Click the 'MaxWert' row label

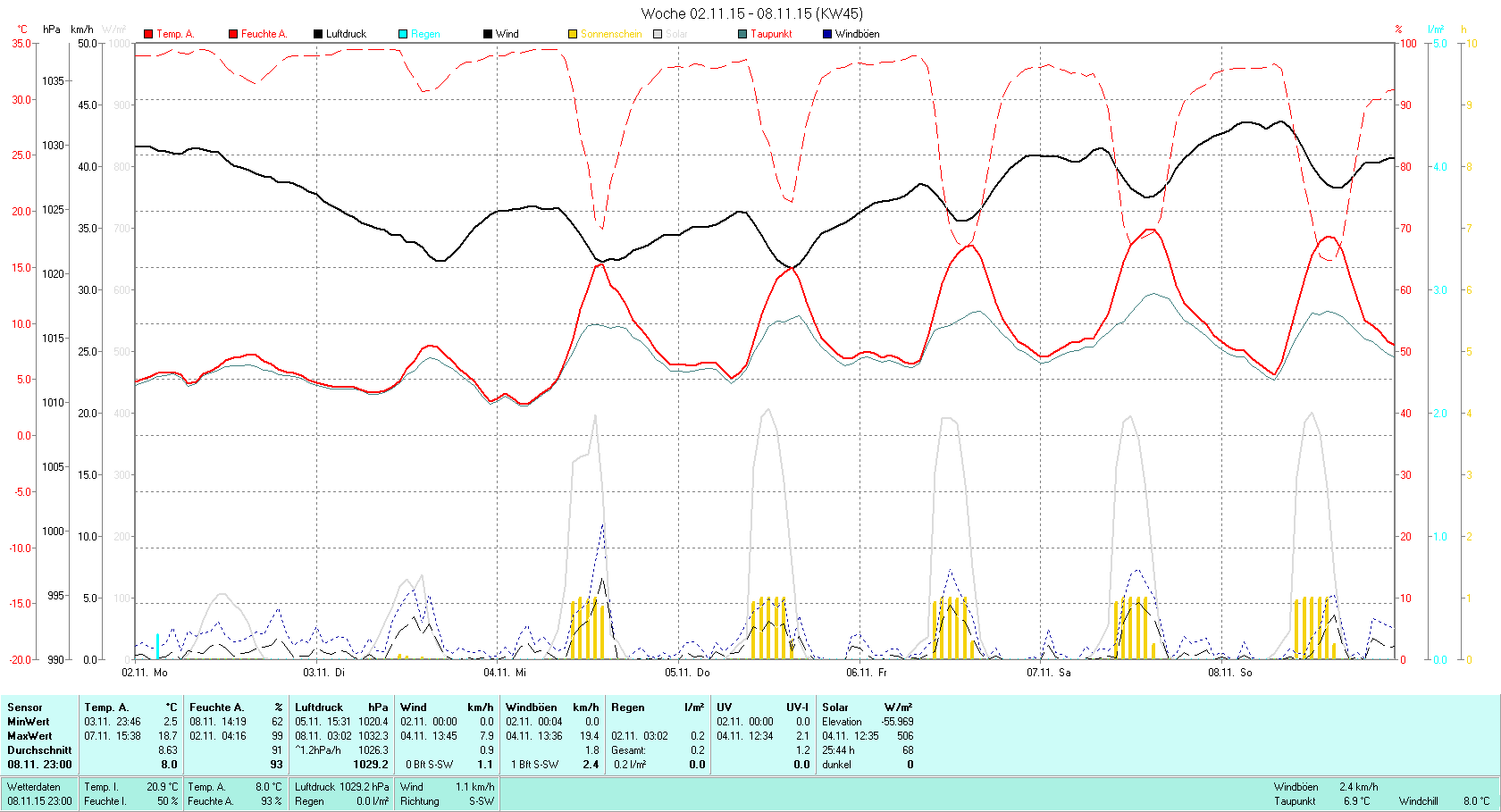coord(29,736)
